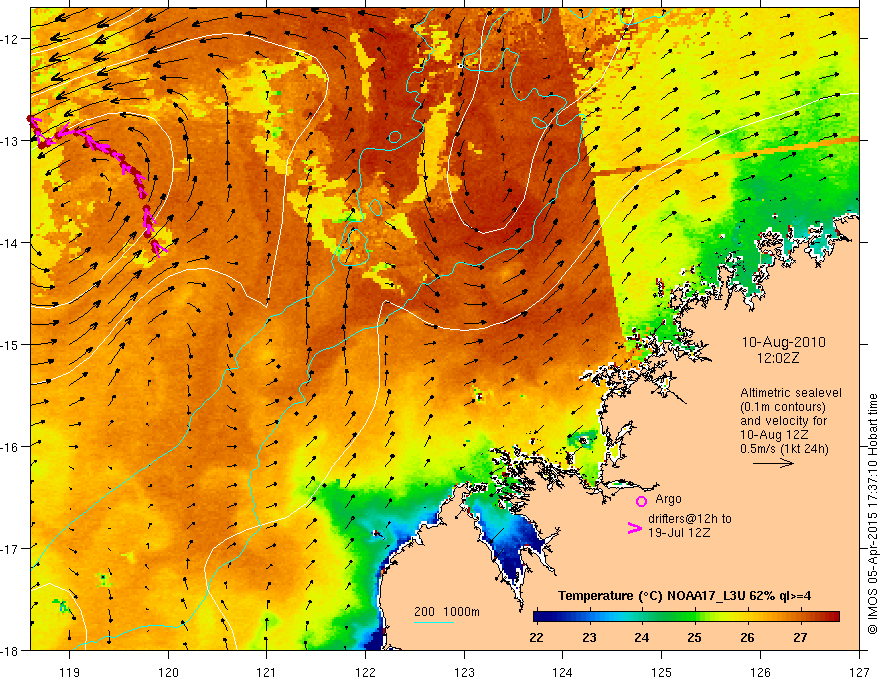Click the latitude axis label '-17'

(10, 548)
